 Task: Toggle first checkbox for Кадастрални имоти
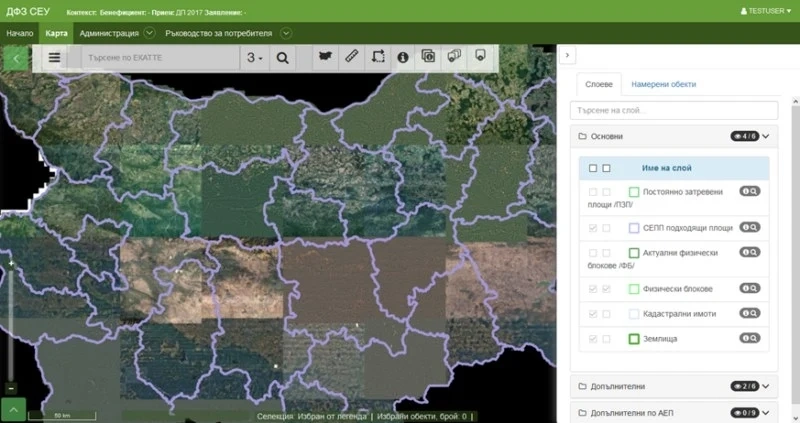(x=592, y=314)
